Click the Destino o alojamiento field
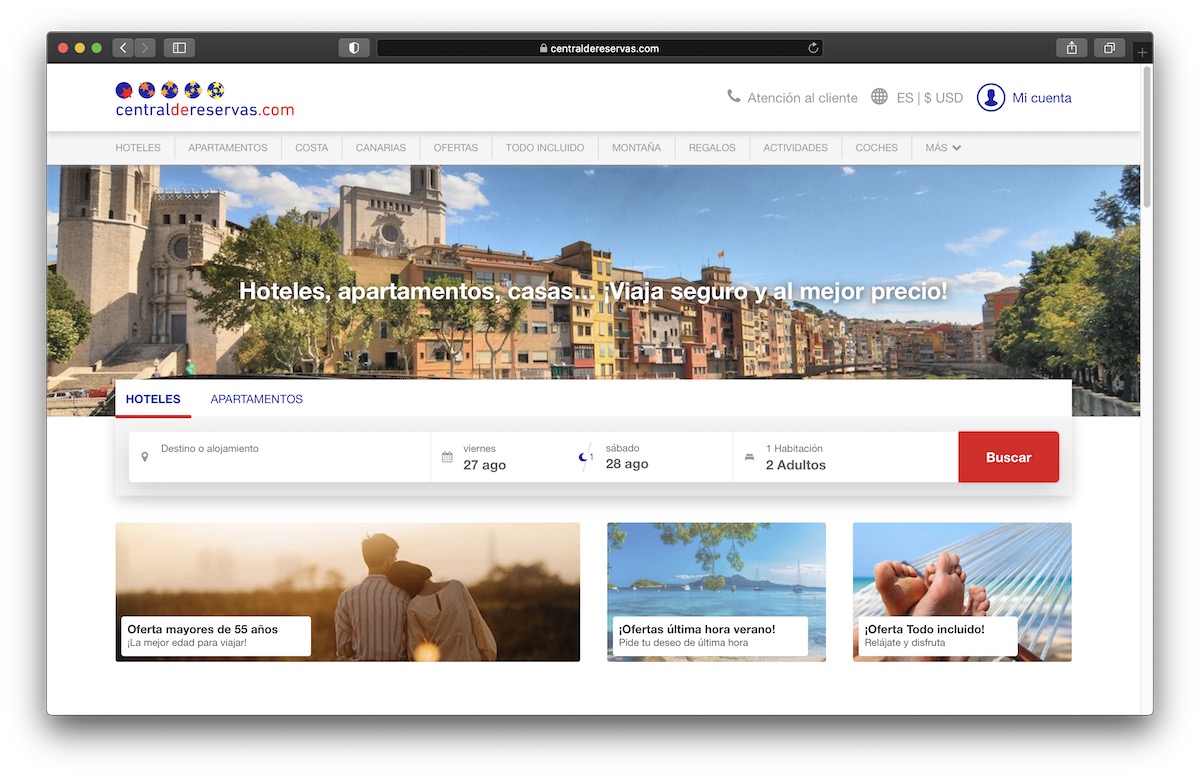The image size is (1200, 777). click(x=280, y=457)
